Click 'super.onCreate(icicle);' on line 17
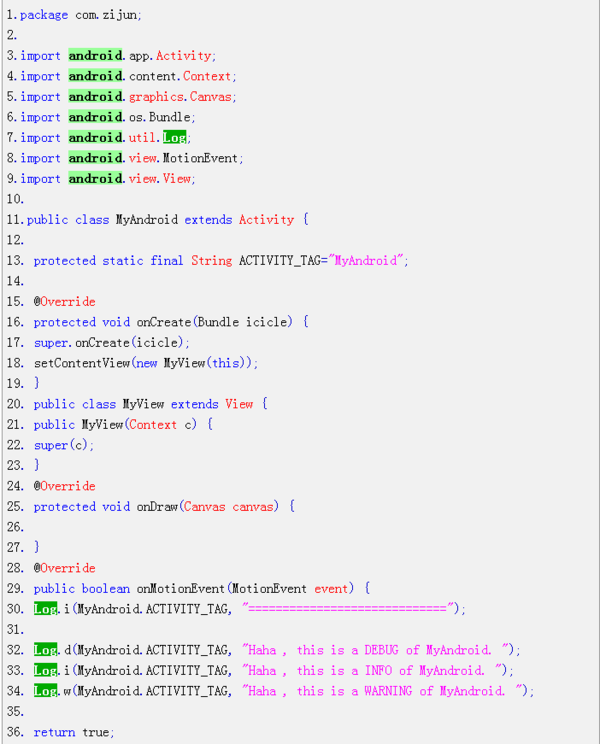Image resolution: width=600 pixels, height=744 pixels. click(x=111, y=343)
